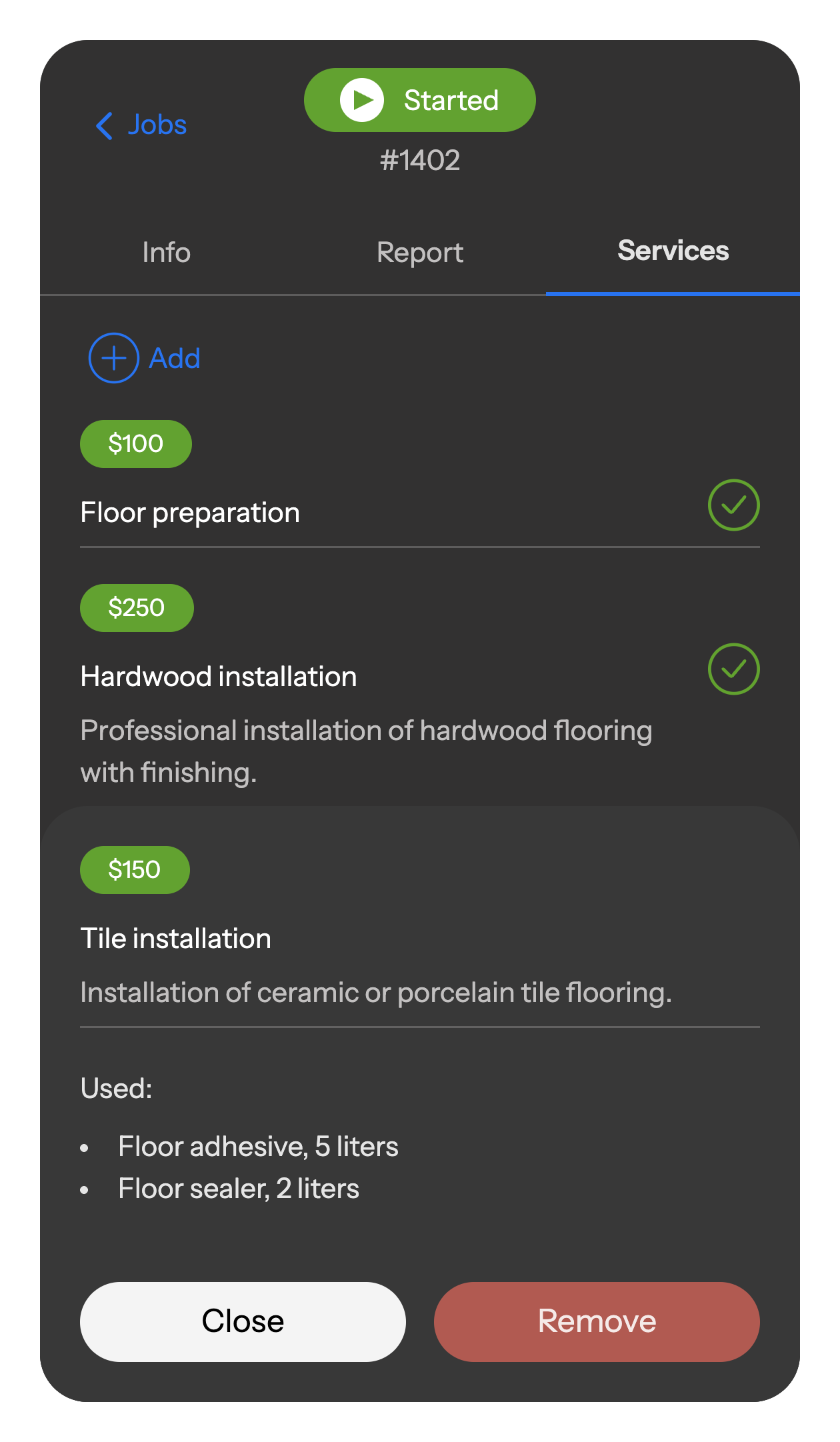The image size is (840, 1442).
Task: Go back via the Jobs link
Action: (157, 125)
